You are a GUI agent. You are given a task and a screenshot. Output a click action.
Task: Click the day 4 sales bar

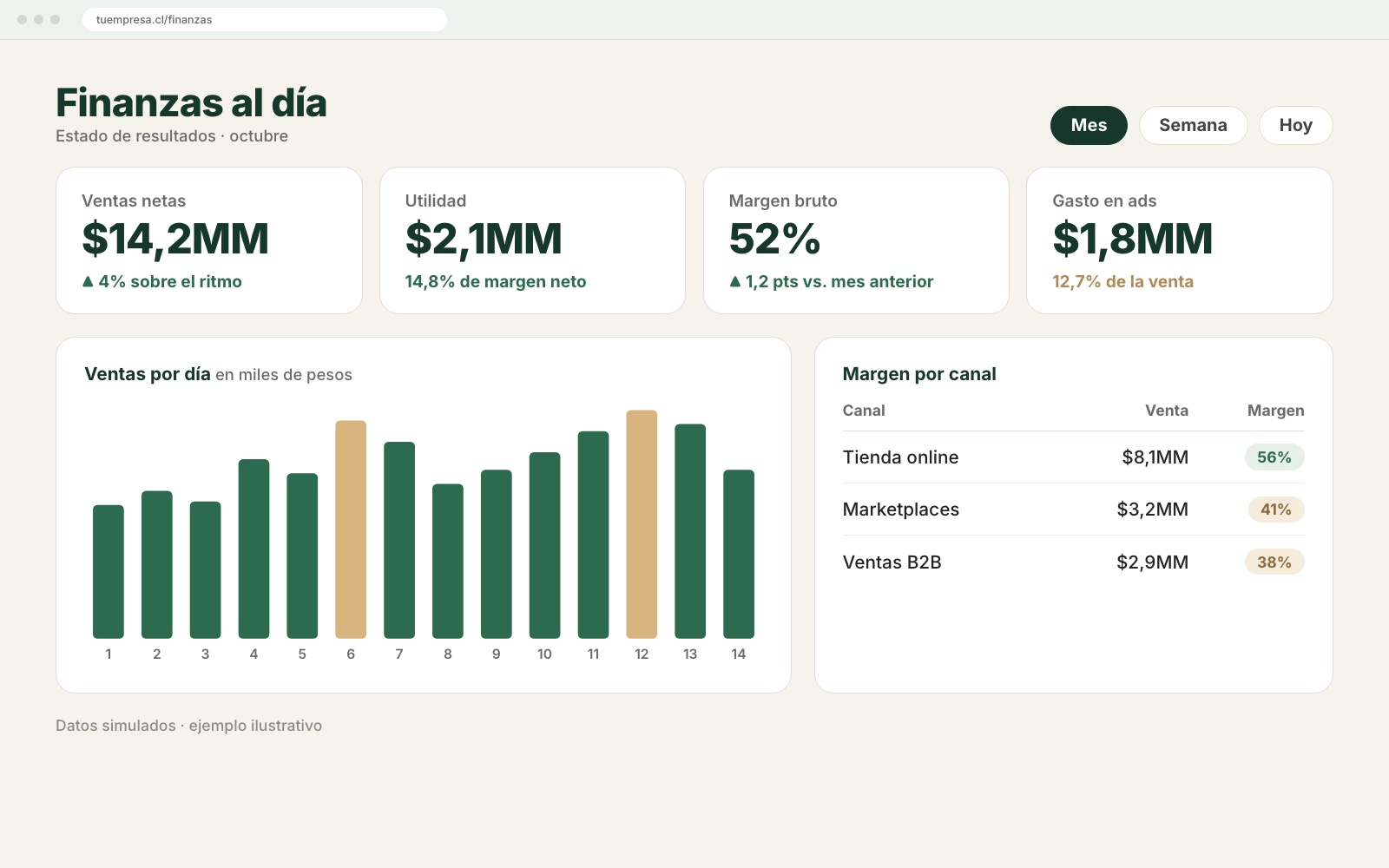(x=254, y=549)
